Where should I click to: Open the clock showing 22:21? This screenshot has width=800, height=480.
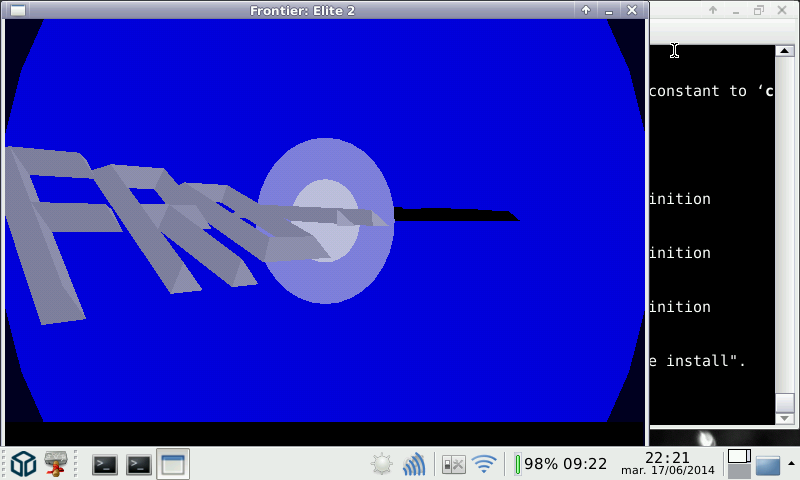[x=667, y=458]
